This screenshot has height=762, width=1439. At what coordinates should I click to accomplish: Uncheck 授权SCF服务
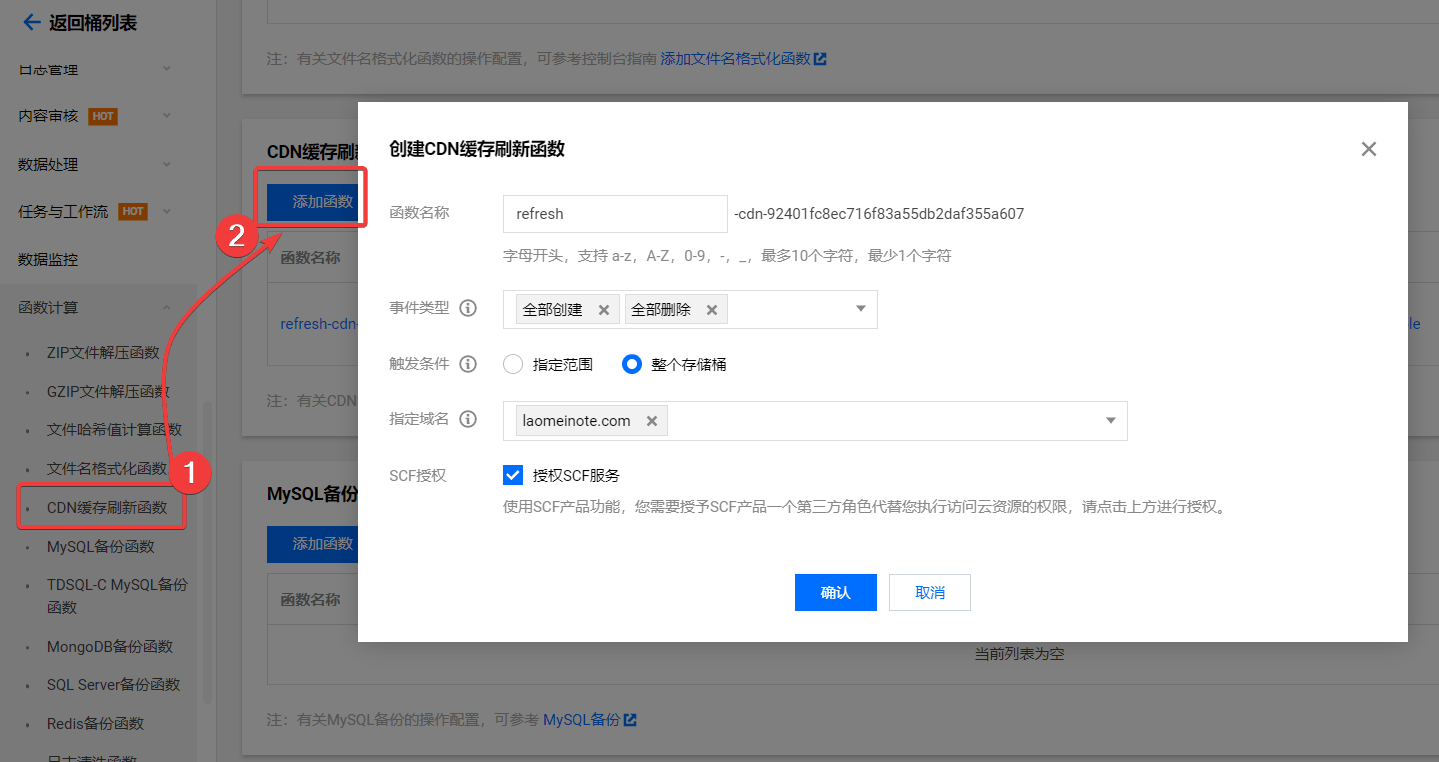click(x=513, y=475)
